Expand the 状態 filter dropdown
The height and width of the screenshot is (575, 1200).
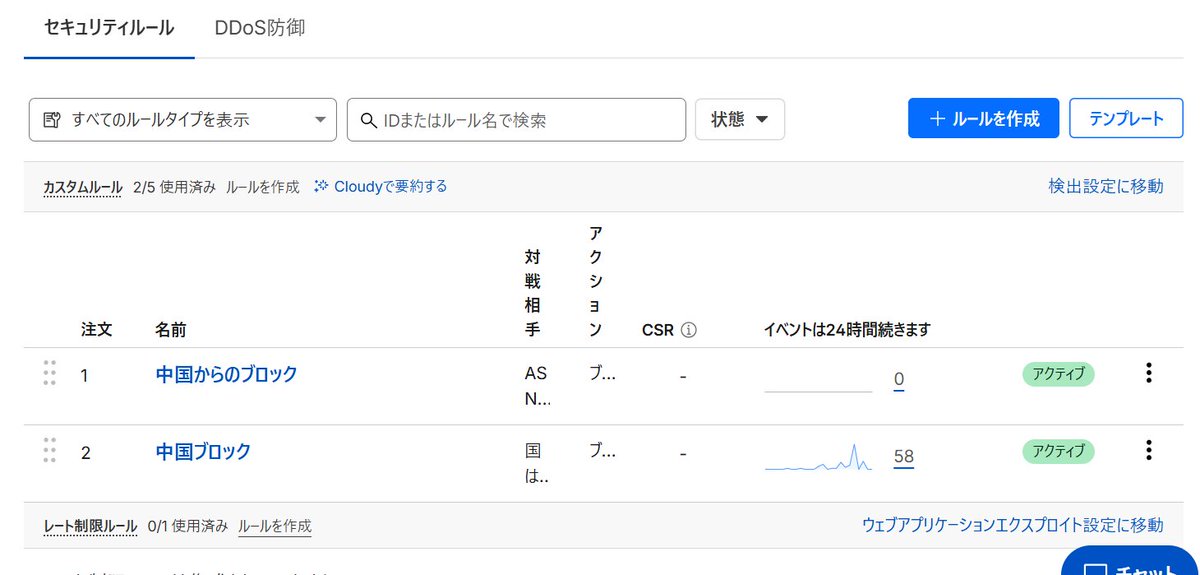pos(740,119)
